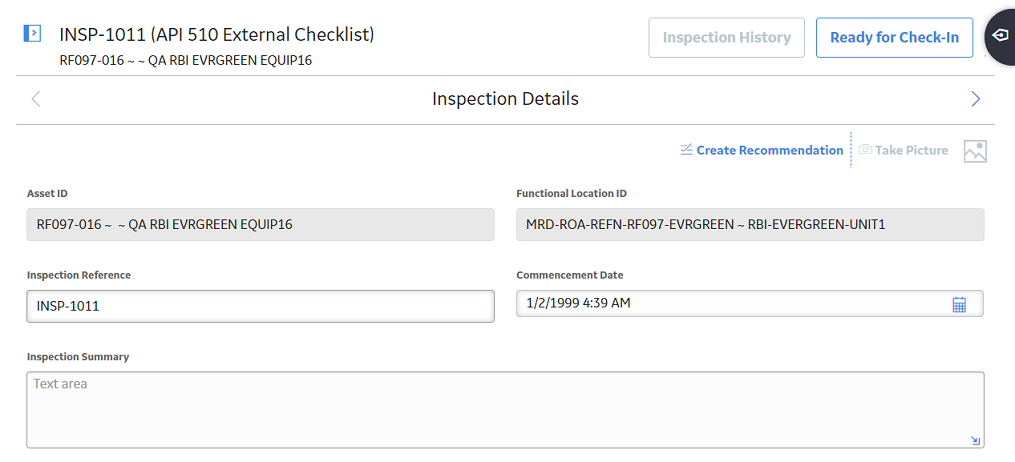Open Inspection History
The image size is (1015, 462).
pos(726,38)
